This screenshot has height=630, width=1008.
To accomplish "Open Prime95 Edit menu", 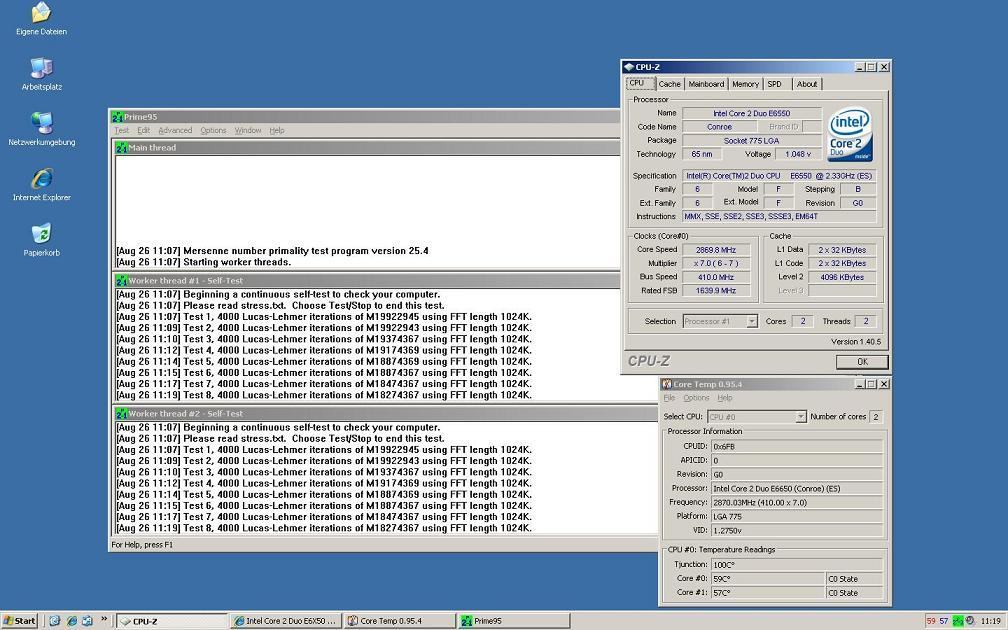I will pyautogui.click(x=143, y=130).
